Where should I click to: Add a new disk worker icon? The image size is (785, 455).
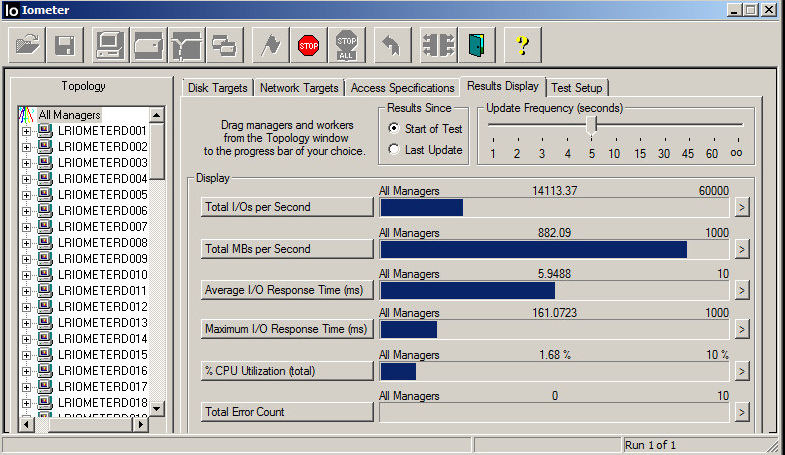point(149,45)
